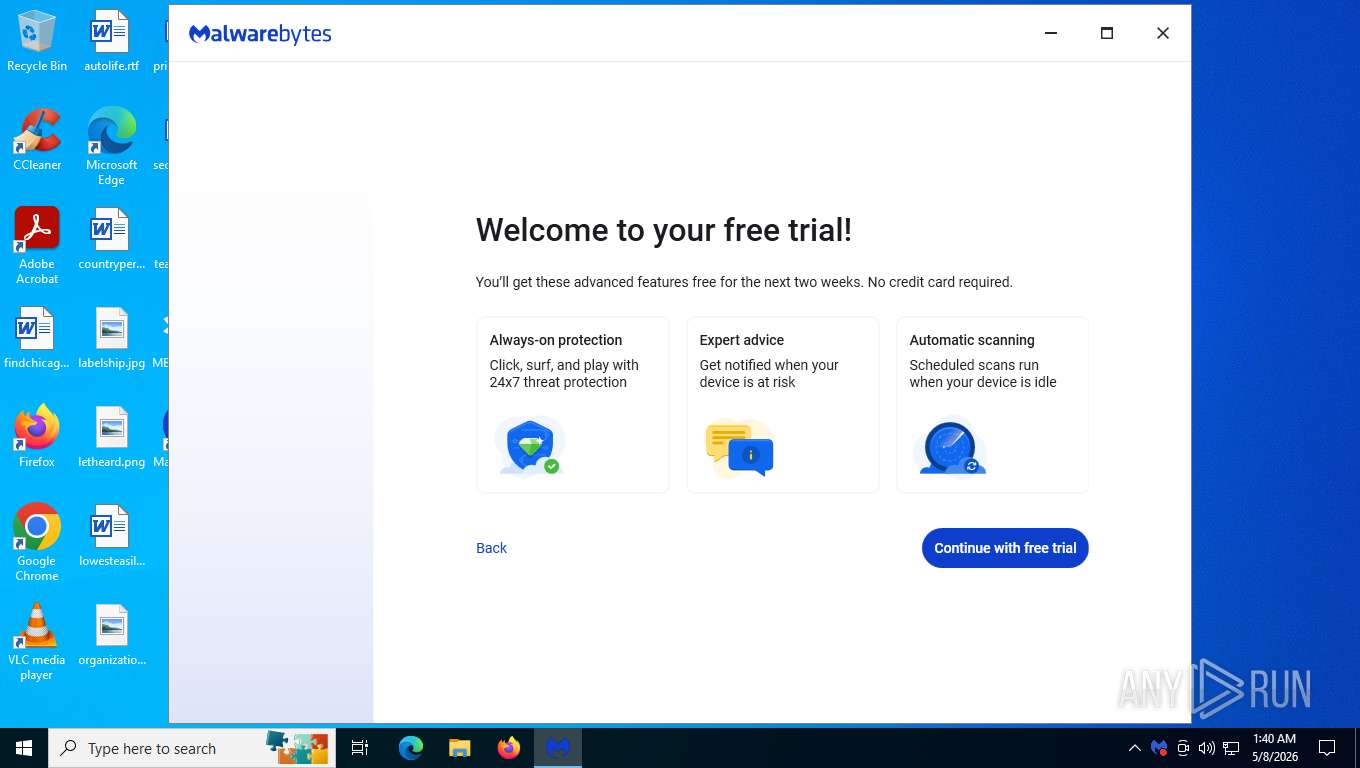The width and height of the screenshot is (1360, 768).
Task: Click the 'No credit card required' description line
Action: (744, 282)
